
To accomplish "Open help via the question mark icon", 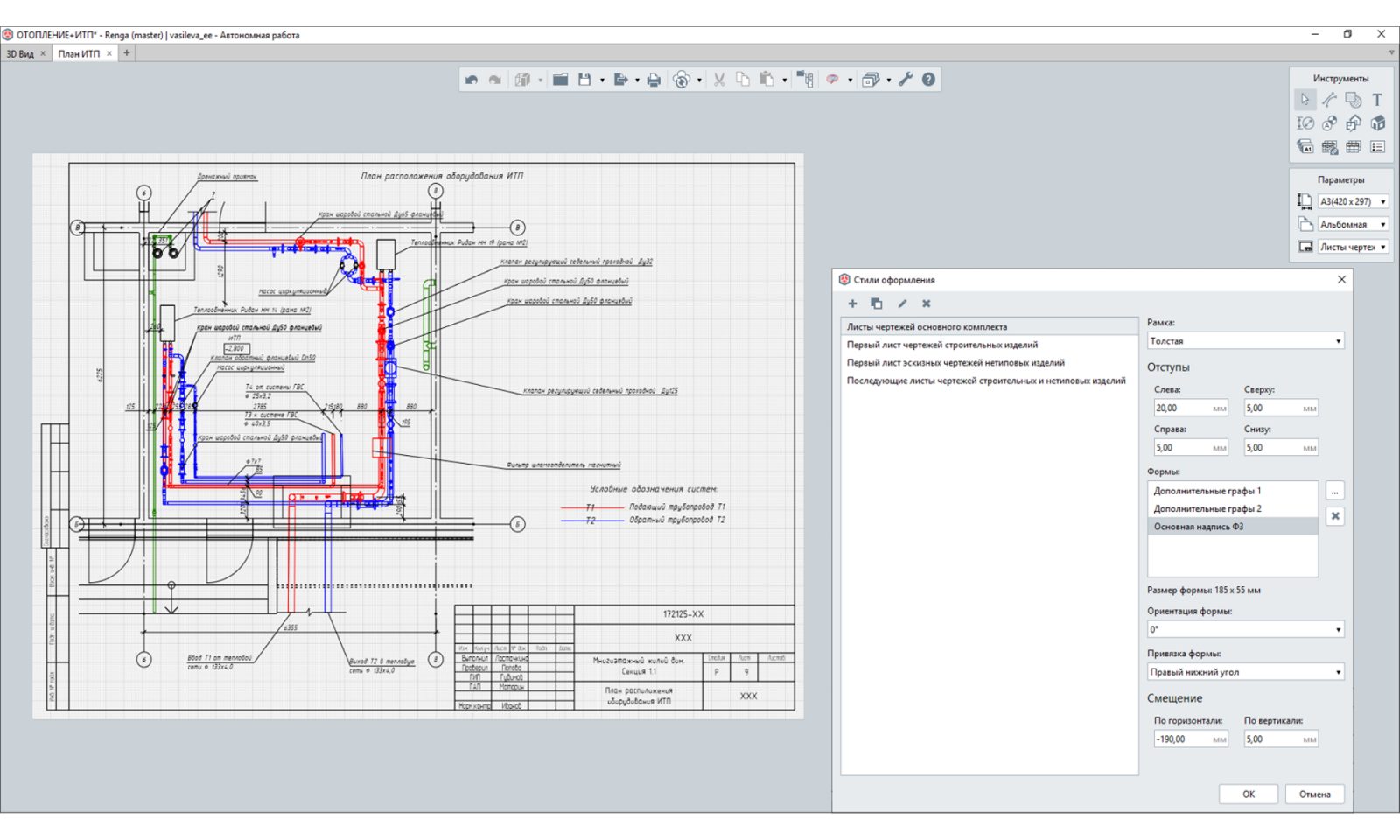I will tap(928, 80).
